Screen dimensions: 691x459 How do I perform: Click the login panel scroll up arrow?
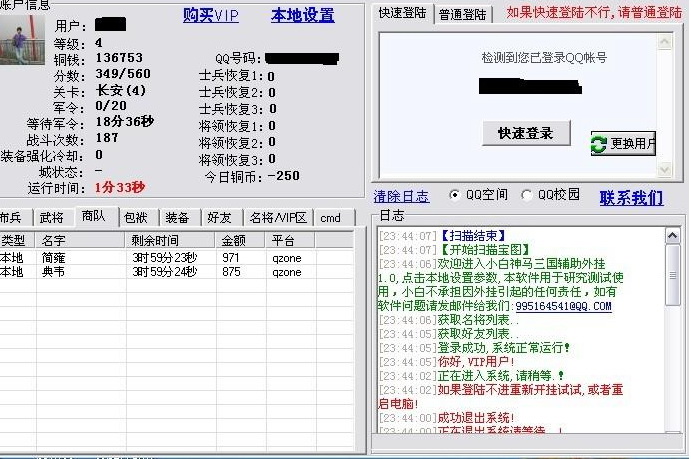[665, 42]
